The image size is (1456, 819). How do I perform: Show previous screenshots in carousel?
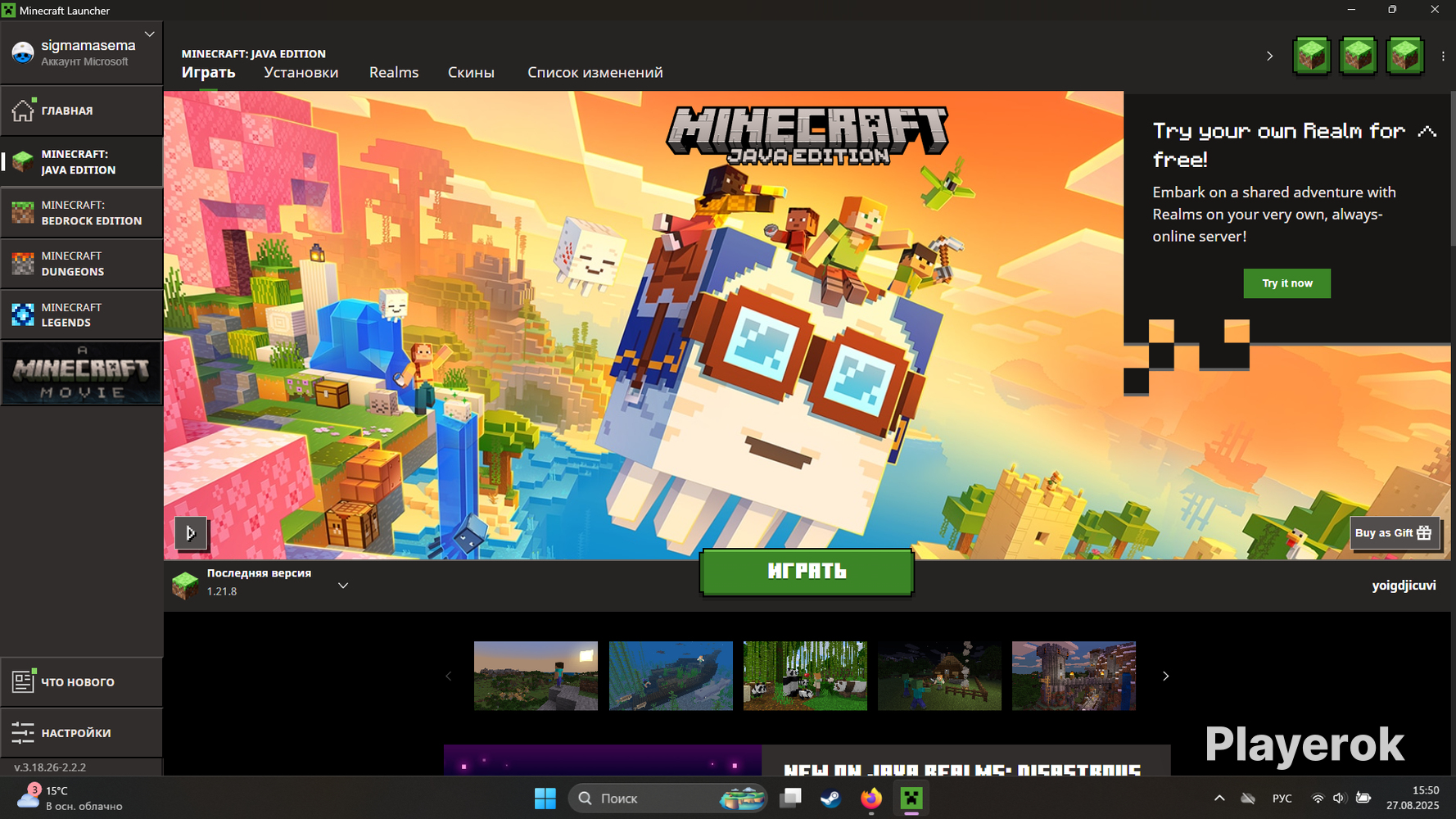click(x=448, y=676)
